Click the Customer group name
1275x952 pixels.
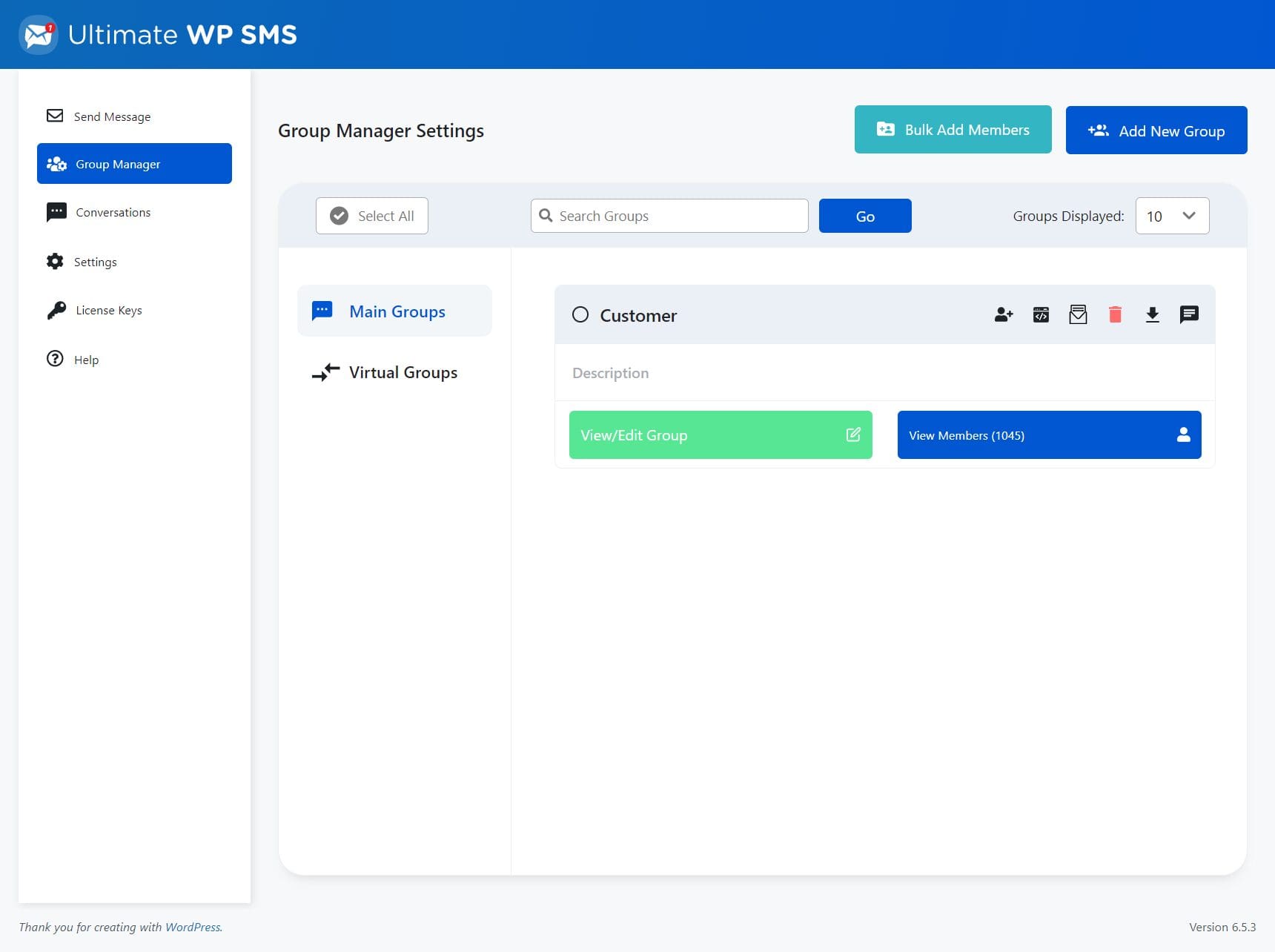[x=638, y=316]
